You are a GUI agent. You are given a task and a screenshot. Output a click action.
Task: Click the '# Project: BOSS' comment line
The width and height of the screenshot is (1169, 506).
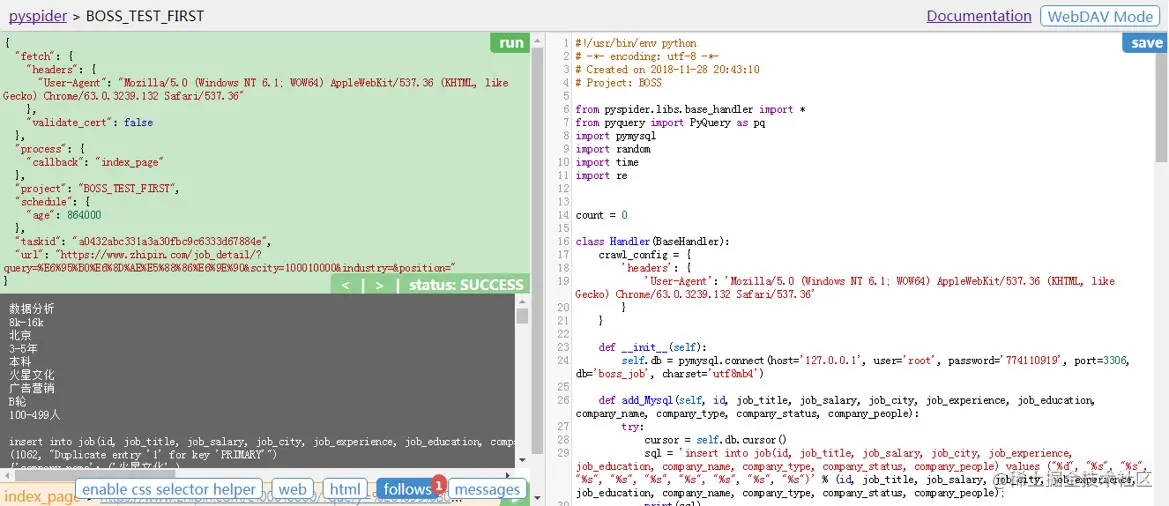pos(618,83)
